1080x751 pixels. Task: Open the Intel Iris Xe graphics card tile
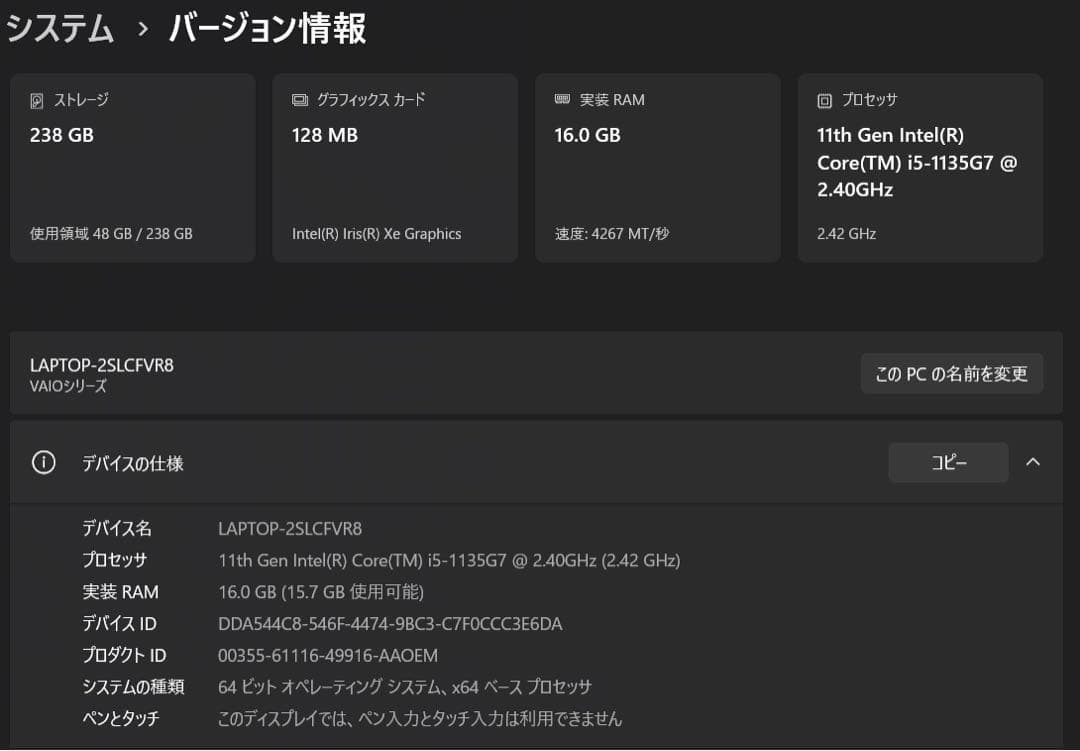(394, 167)
